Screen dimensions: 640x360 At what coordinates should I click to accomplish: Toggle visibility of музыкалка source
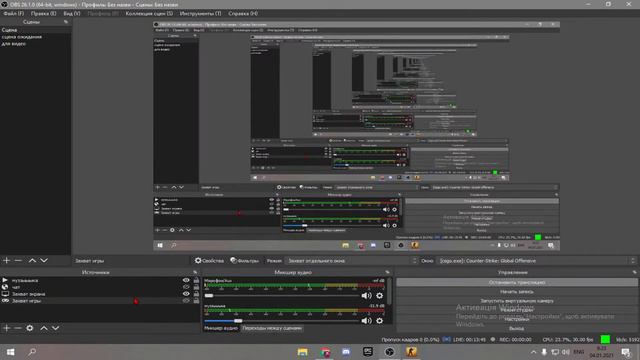point(186,280)
